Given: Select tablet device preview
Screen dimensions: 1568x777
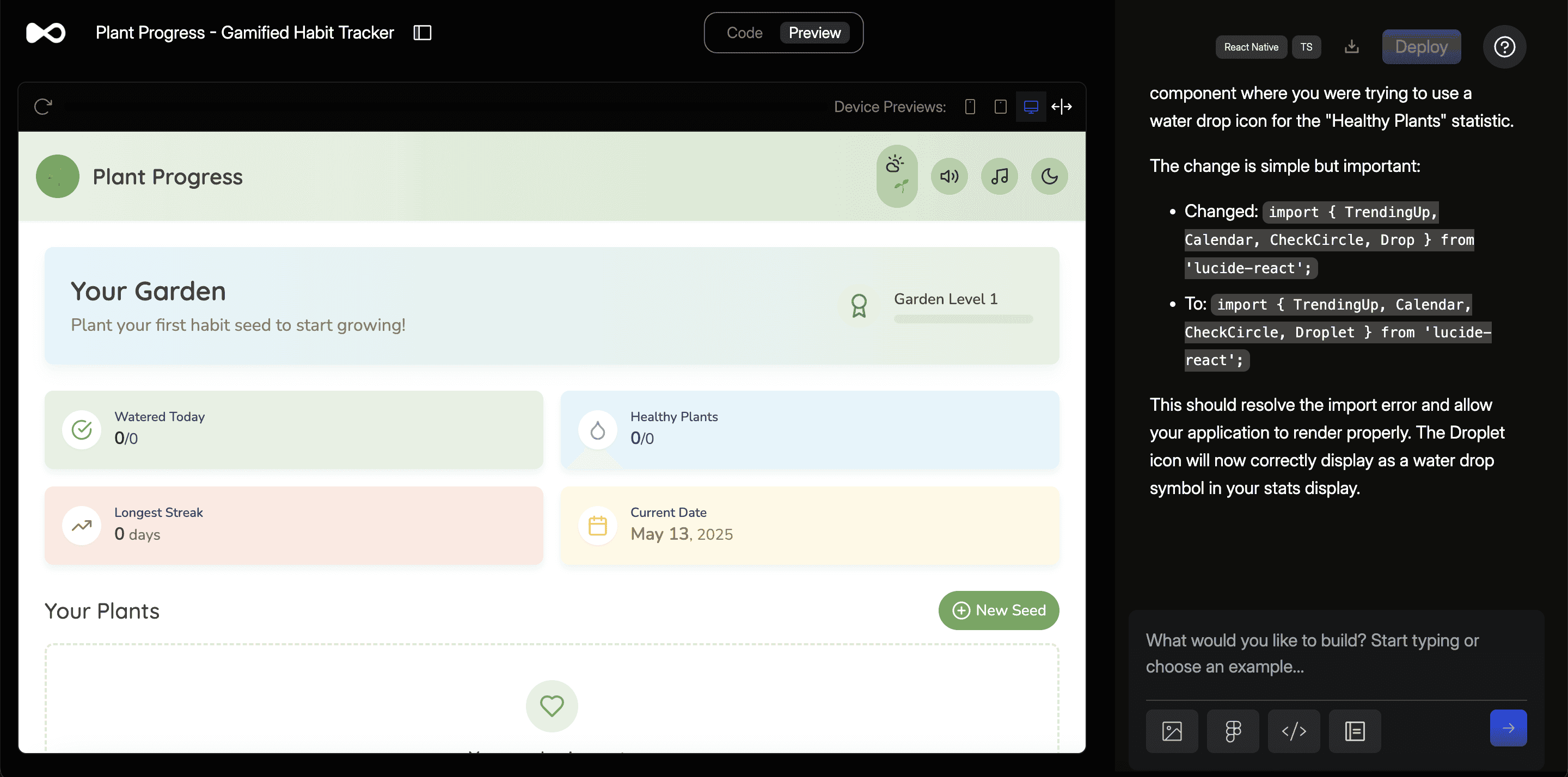Looking at the screenshot, I should 1000,107.
